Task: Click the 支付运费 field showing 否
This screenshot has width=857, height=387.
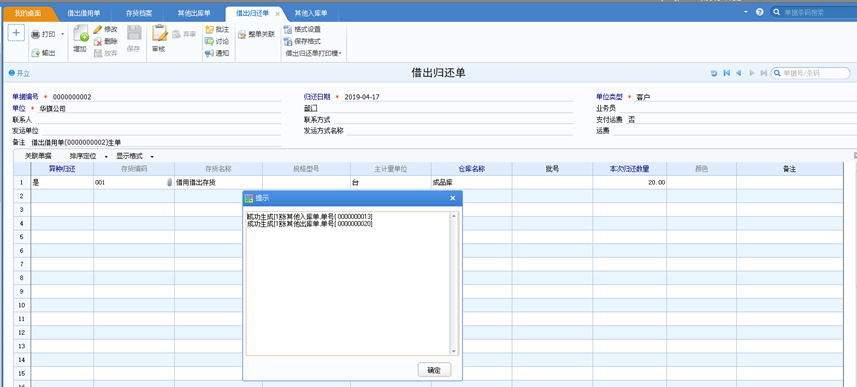Action: click(x=742, y=120)
